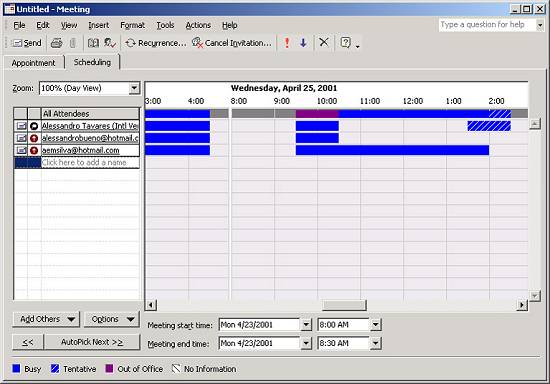
Task: Open meeting start time 8:00 AM dropdown
Action: (375, 325)
